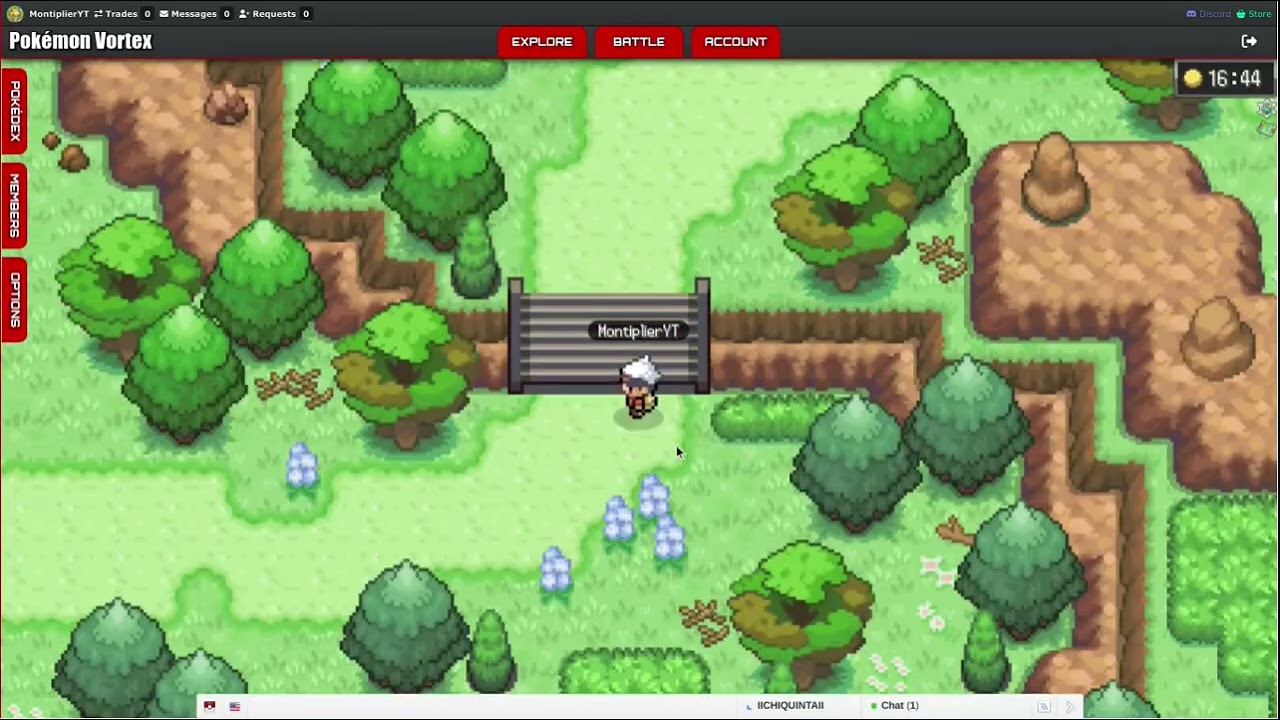Open the Messages inbox link

(x=195, y=14)
